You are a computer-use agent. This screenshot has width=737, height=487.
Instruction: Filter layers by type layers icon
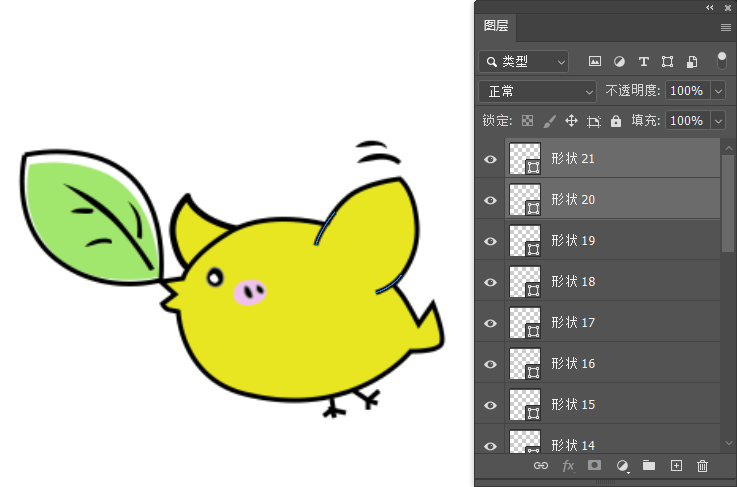point(643,62)
